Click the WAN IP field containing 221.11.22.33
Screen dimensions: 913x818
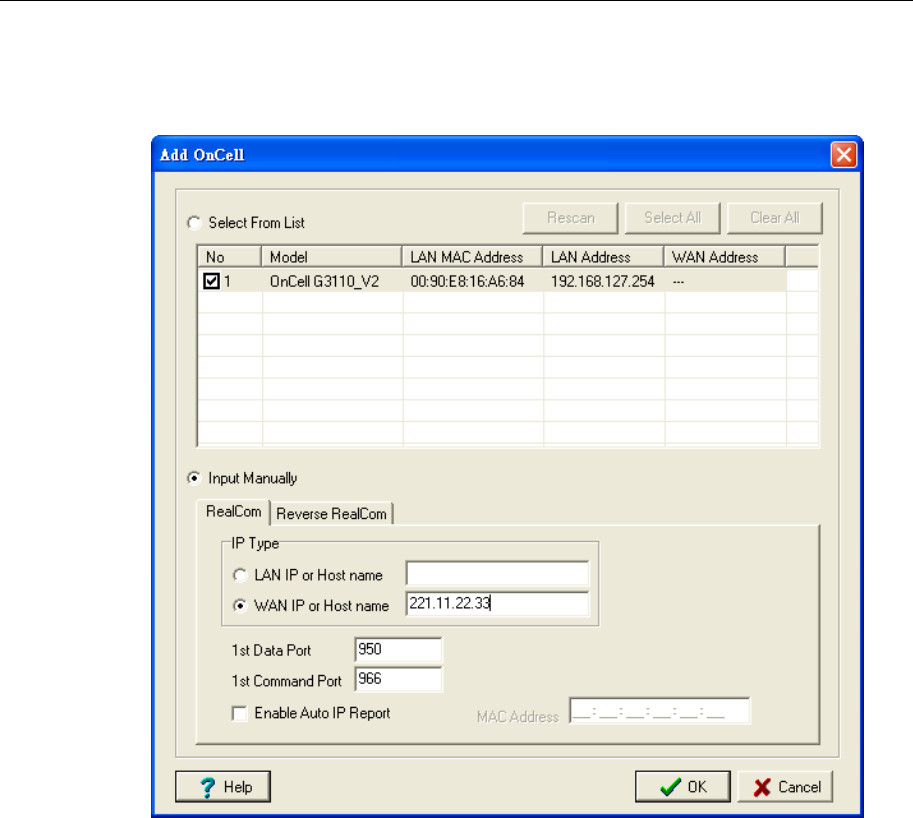(x=497, y=604)
